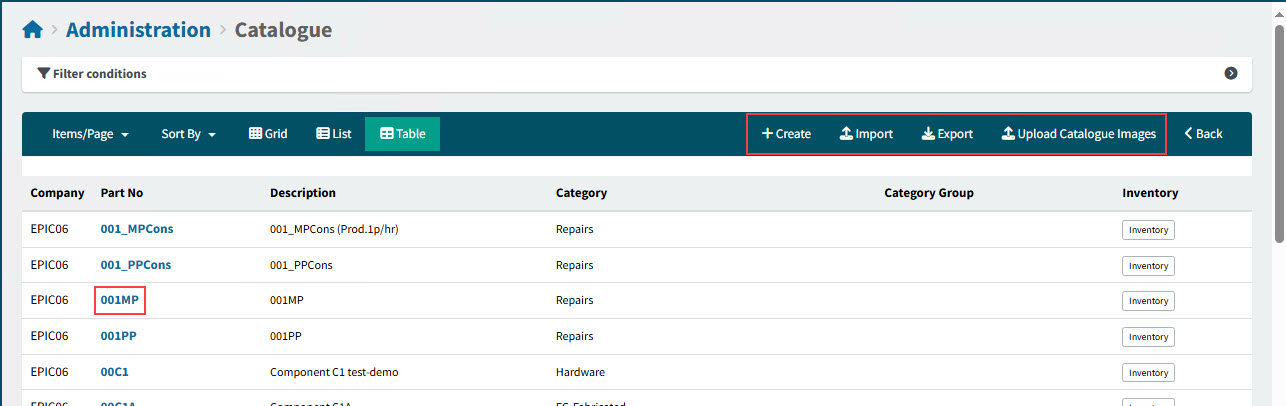Export the catalogue

click(x=947, y=134)
